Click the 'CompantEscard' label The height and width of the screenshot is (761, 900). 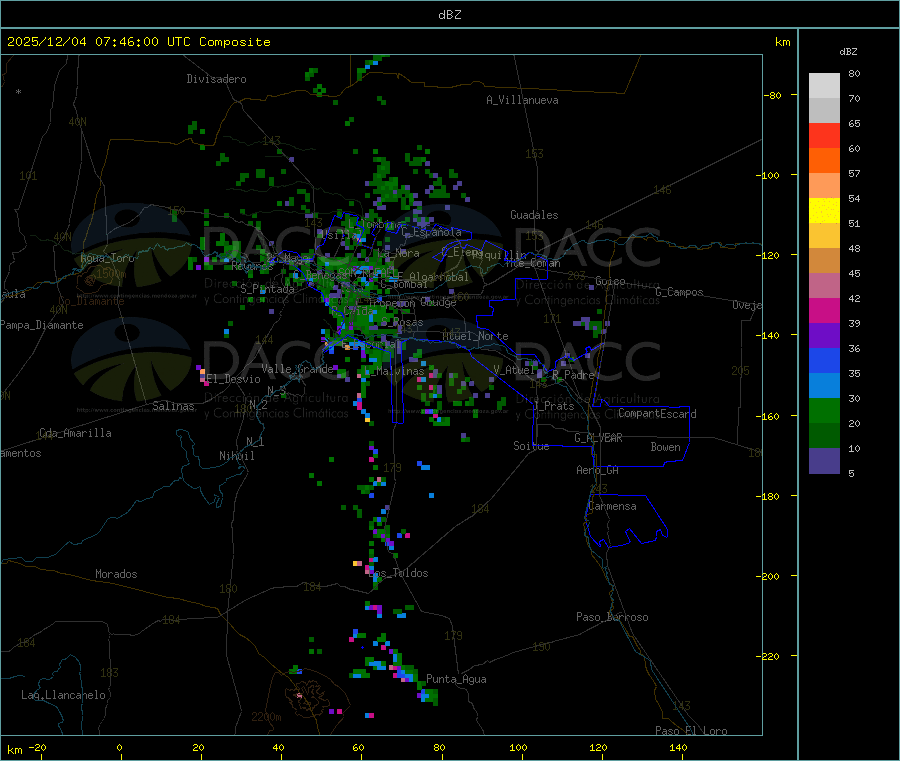tap(657, 413)
